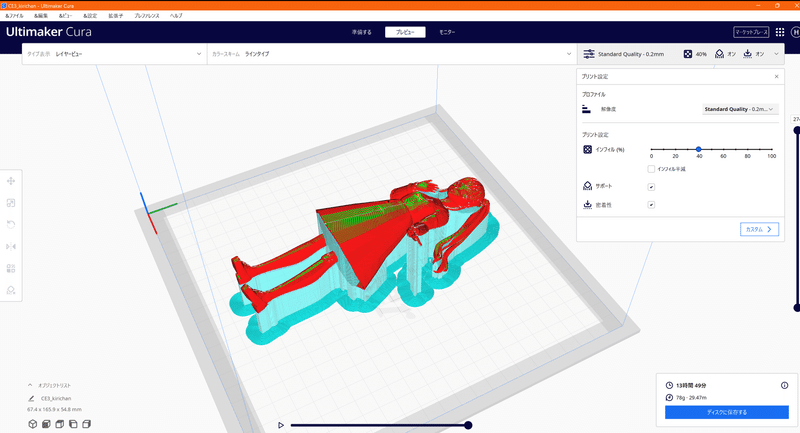
Task: Enable the インフィル半減 gradual infill checkbox
Action: [651, 169]
